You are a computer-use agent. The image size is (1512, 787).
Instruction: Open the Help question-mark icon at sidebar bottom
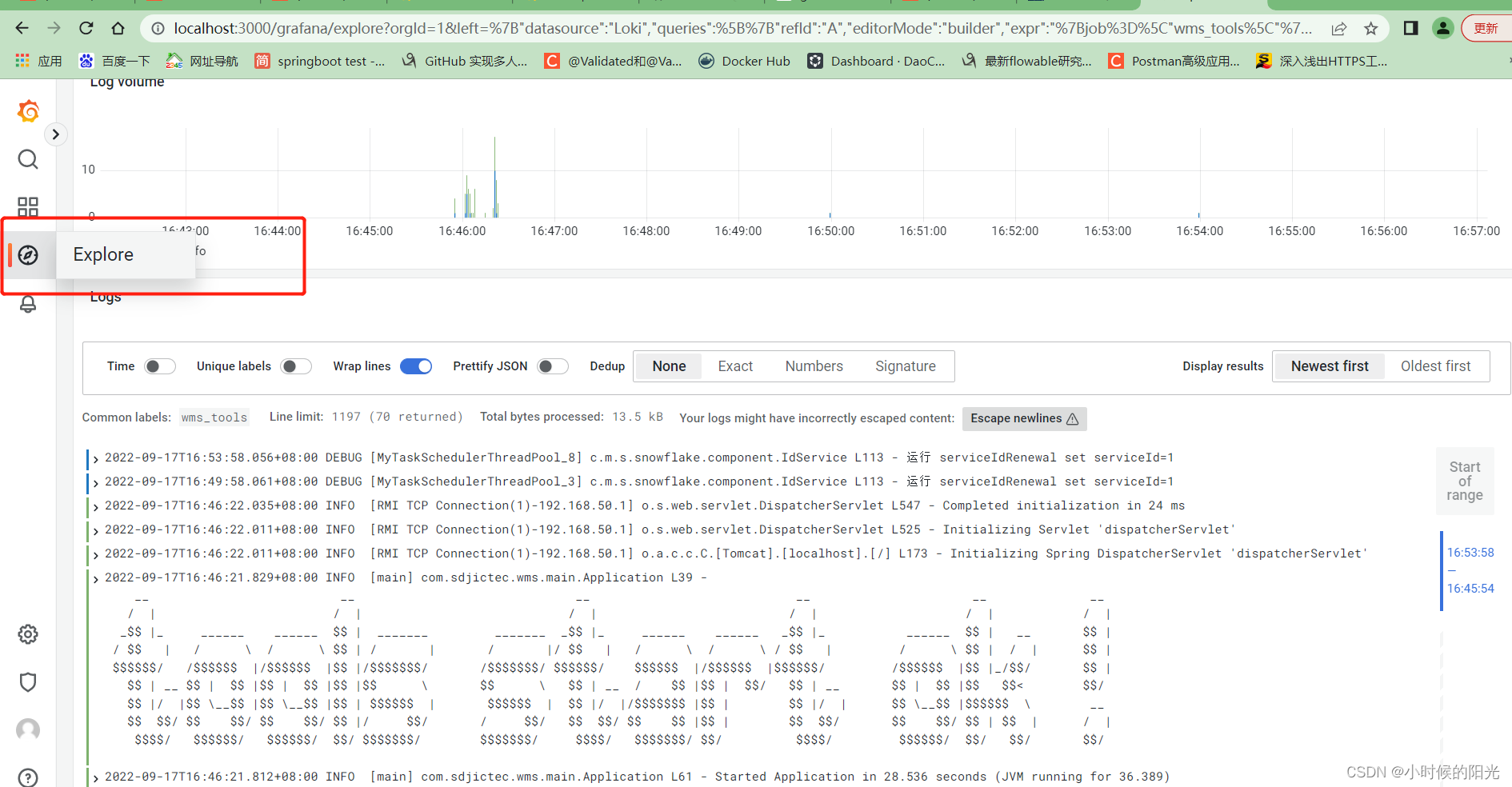coord(28,776)
